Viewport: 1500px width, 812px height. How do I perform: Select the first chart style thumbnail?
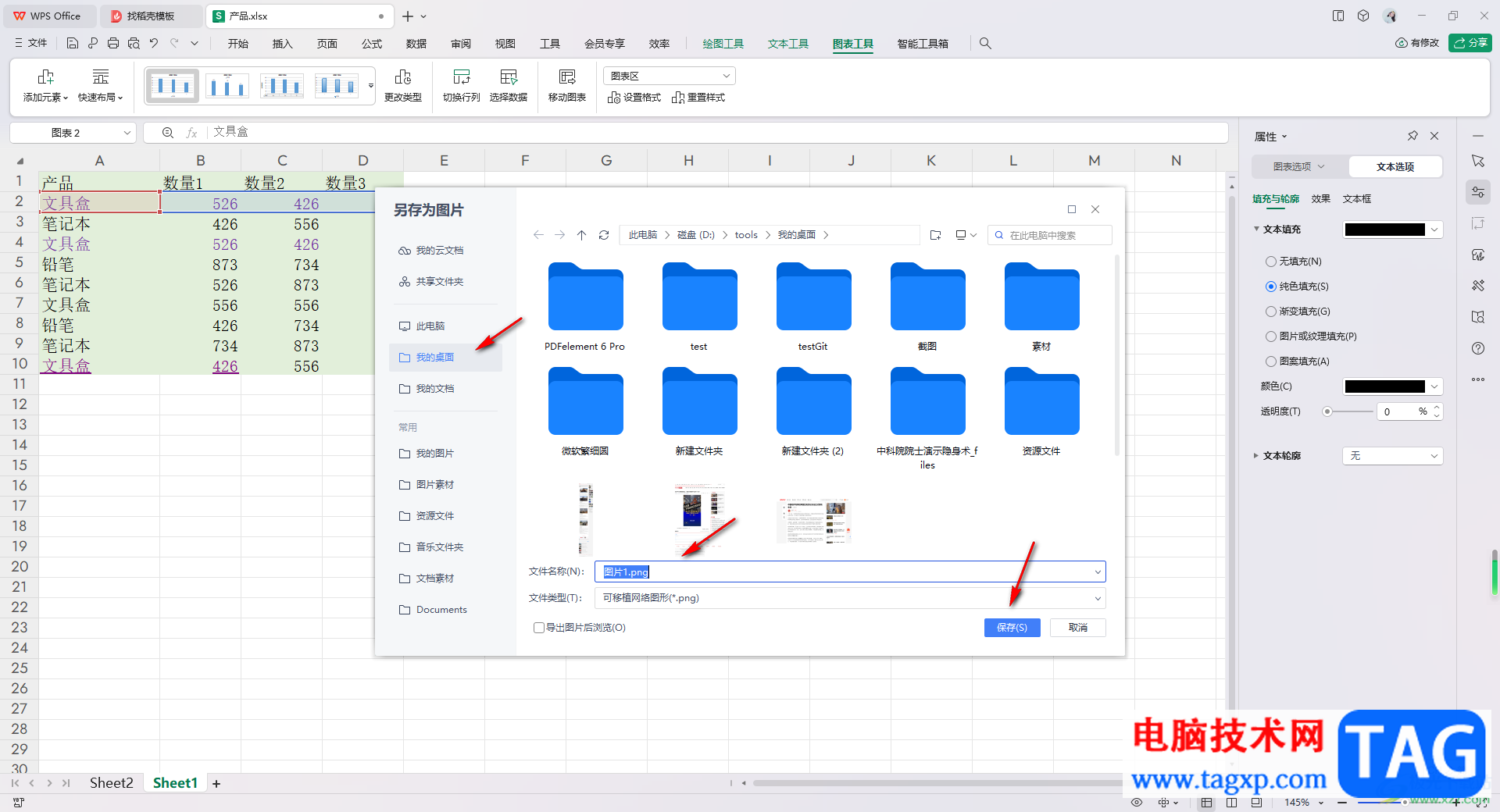(173, 85)
